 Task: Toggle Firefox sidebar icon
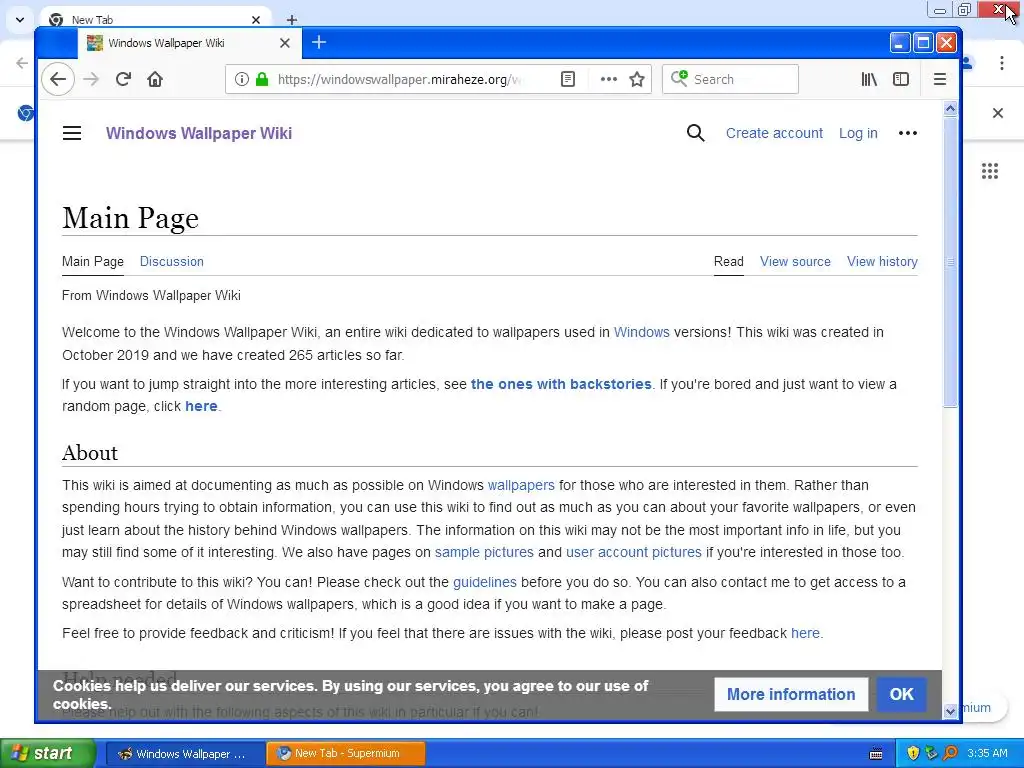(x=901, y=80)
